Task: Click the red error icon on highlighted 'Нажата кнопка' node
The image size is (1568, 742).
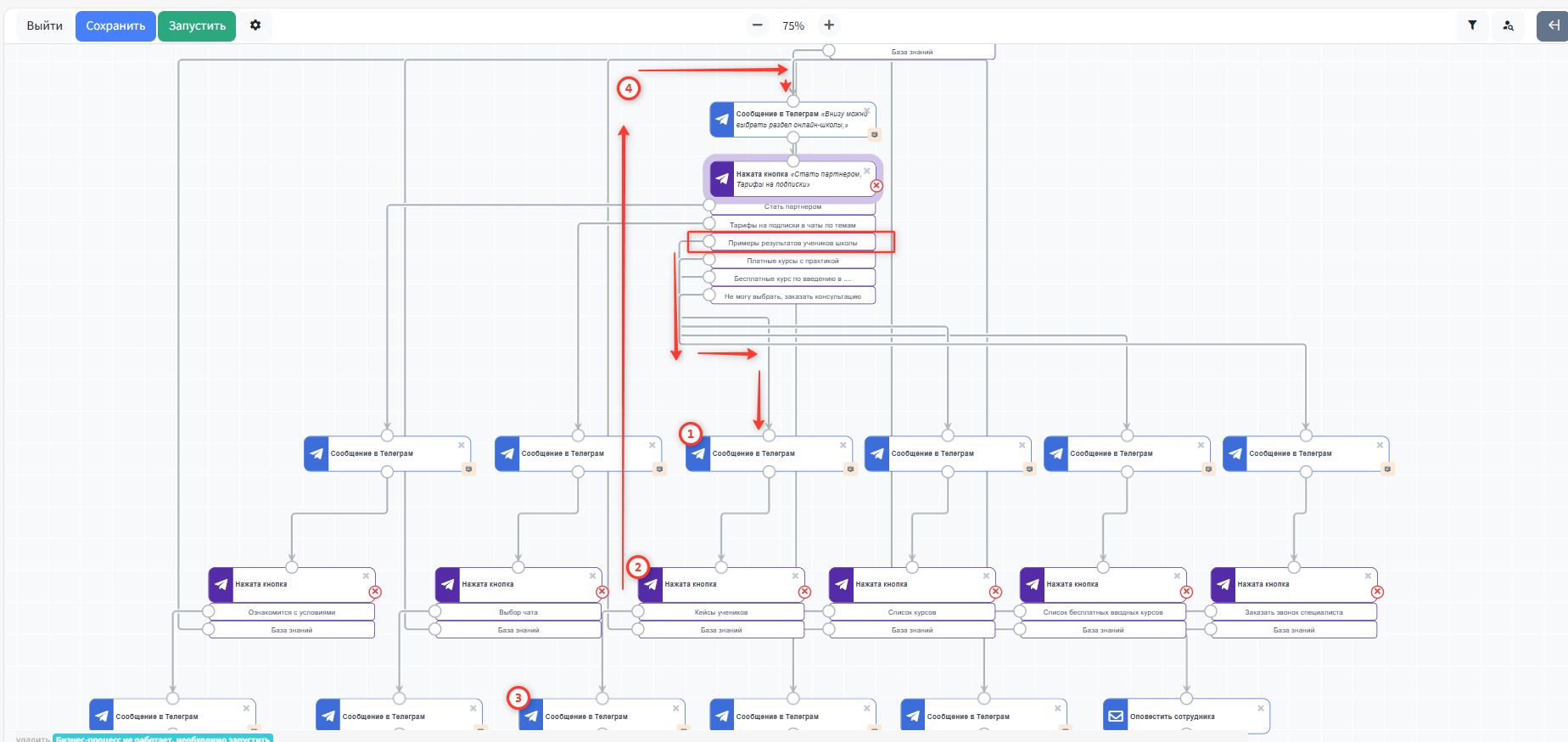Action: point(876,186)
